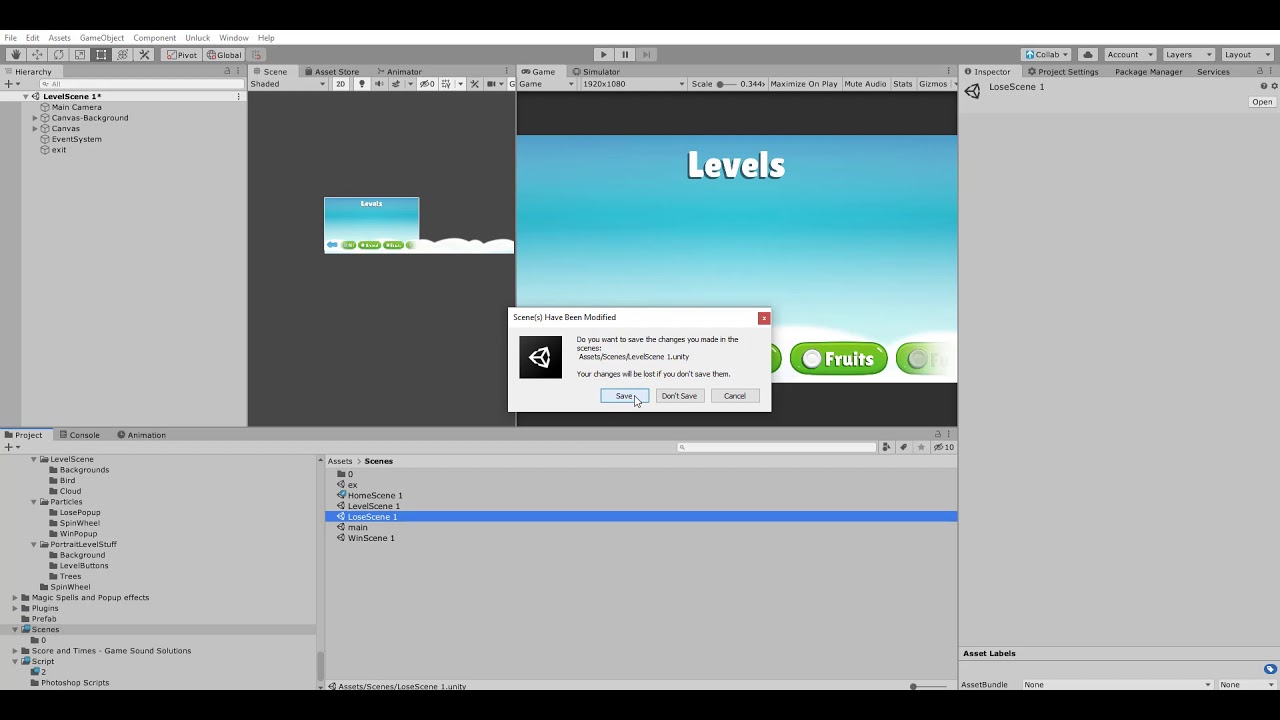This screenshot has height=720, width=1280.
Task: Toggle Stats overlay in Game view
Action: 903,84
